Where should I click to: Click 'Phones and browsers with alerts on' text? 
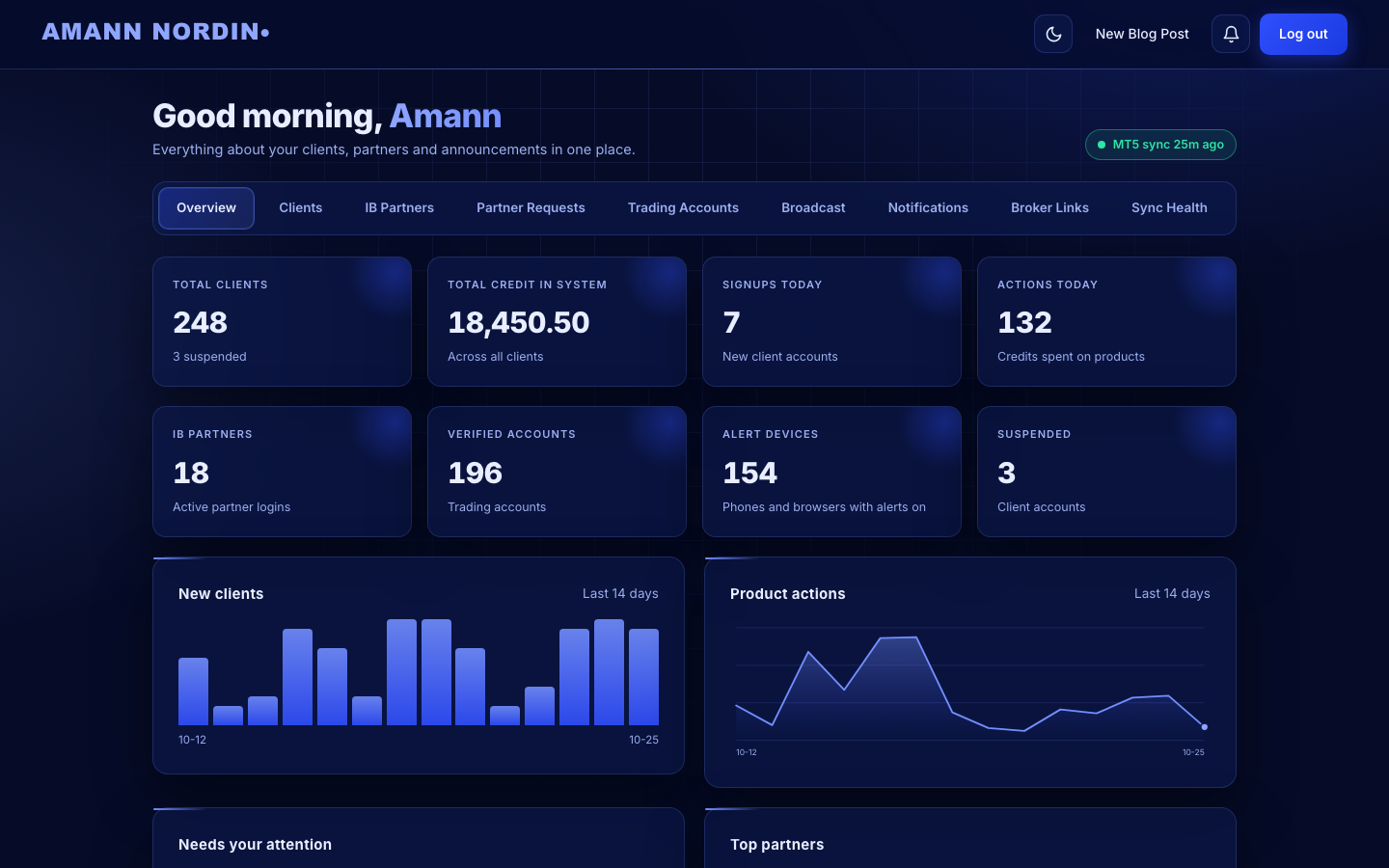tap(824, 507)
